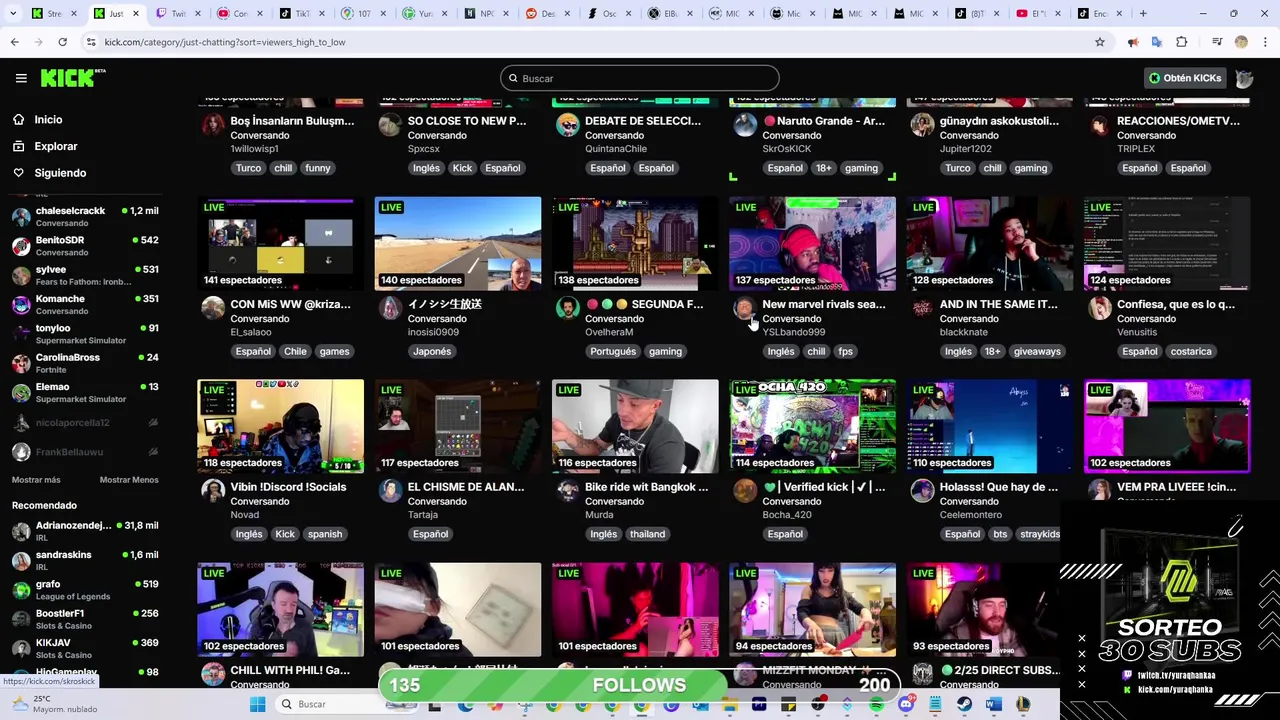Open New marvel rivals stream thumbnail
The height and width of the screenshot is (720, 1280).
tap(812, 243)
